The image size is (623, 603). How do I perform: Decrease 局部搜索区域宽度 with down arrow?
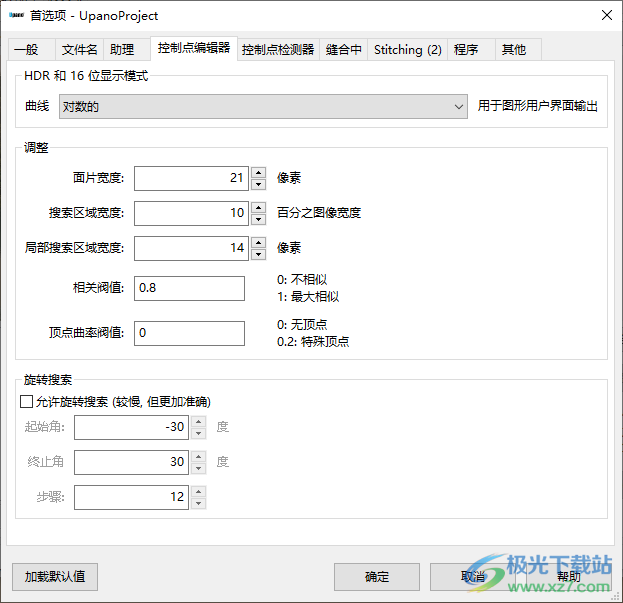(259, 254)
